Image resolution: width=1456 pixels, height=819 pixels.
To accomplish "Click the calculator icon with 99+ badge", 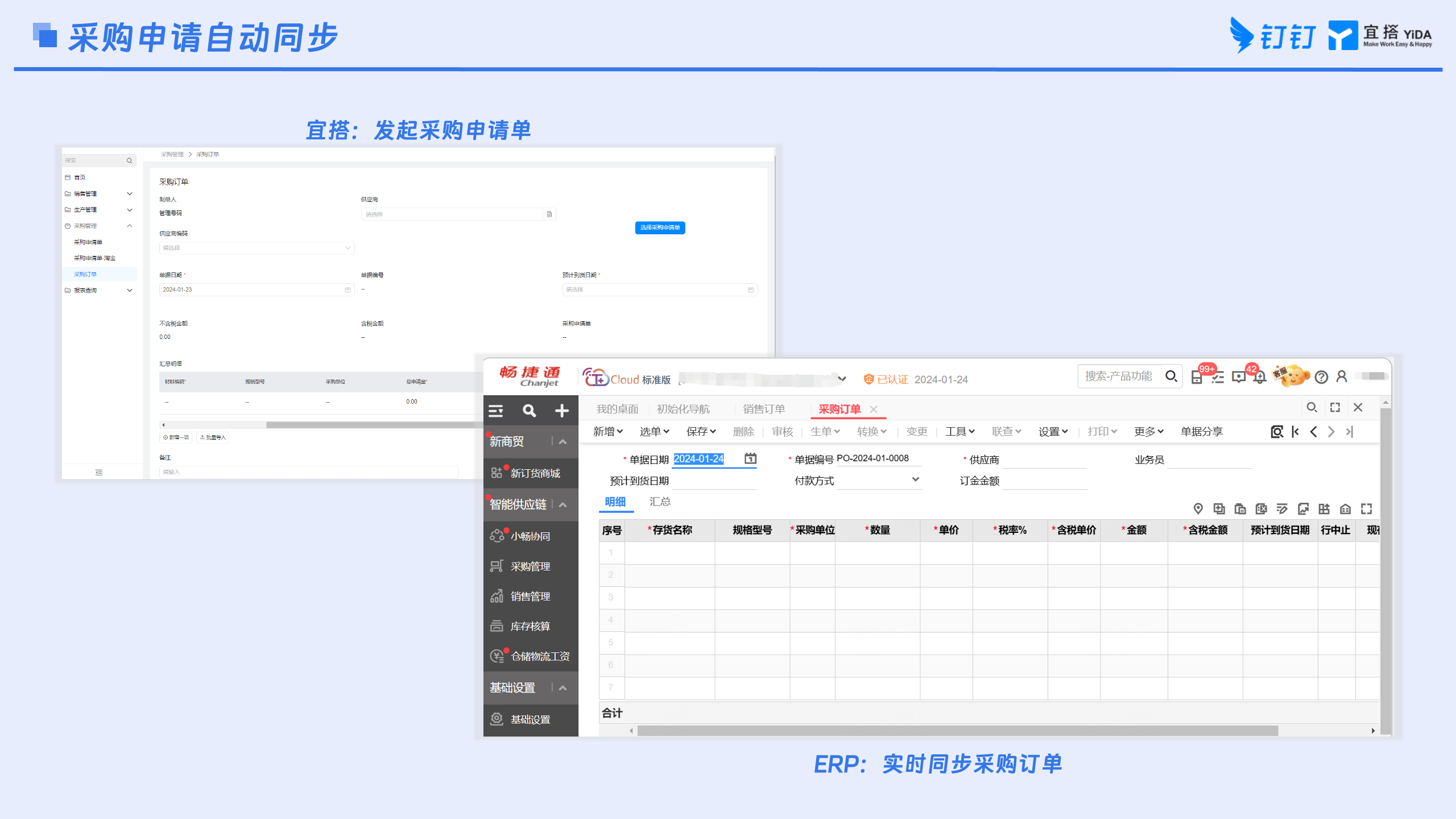I will [x=1197, y=377].
